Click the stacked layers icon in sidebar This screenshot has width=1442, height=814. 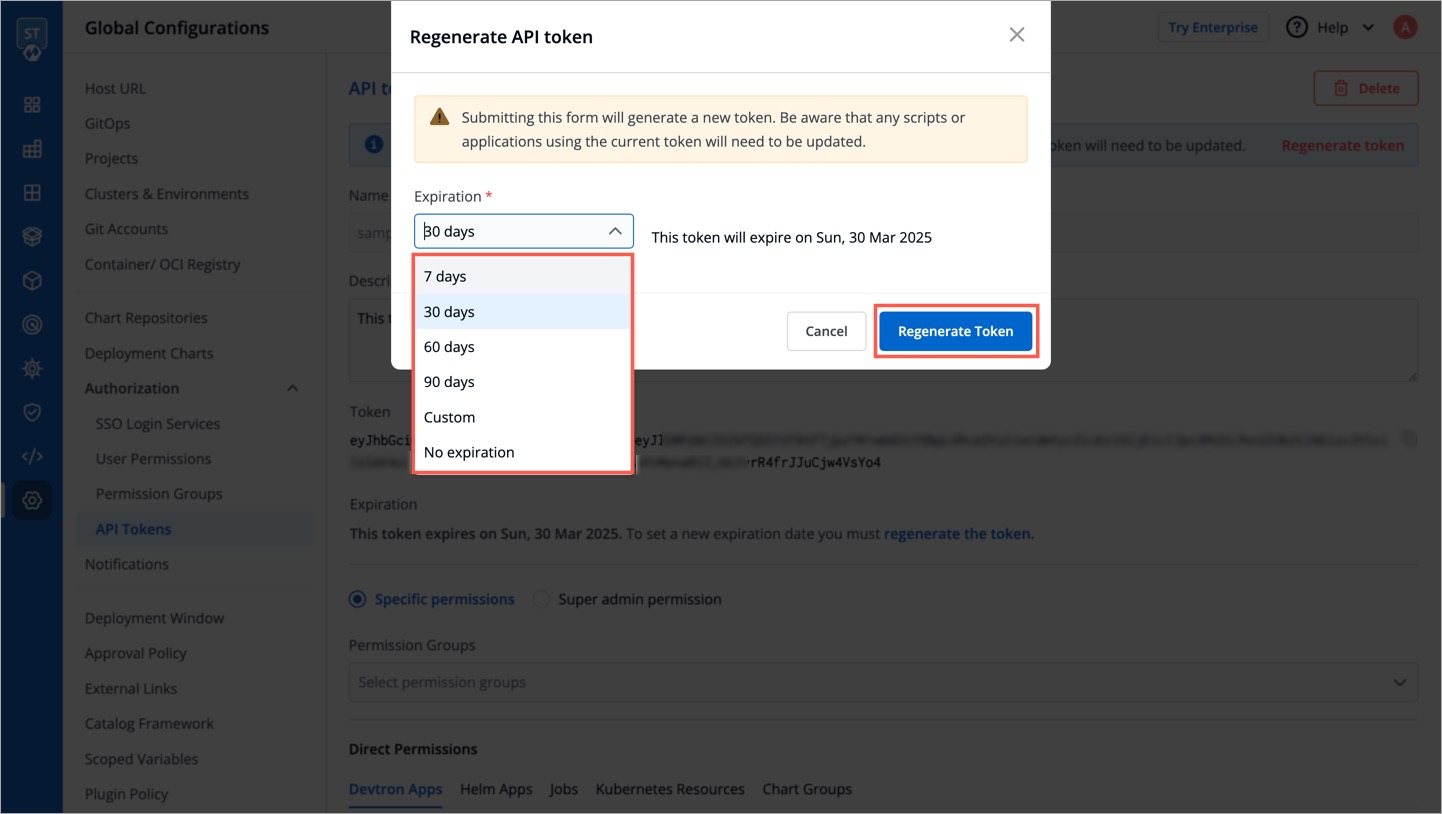point(32,236)
